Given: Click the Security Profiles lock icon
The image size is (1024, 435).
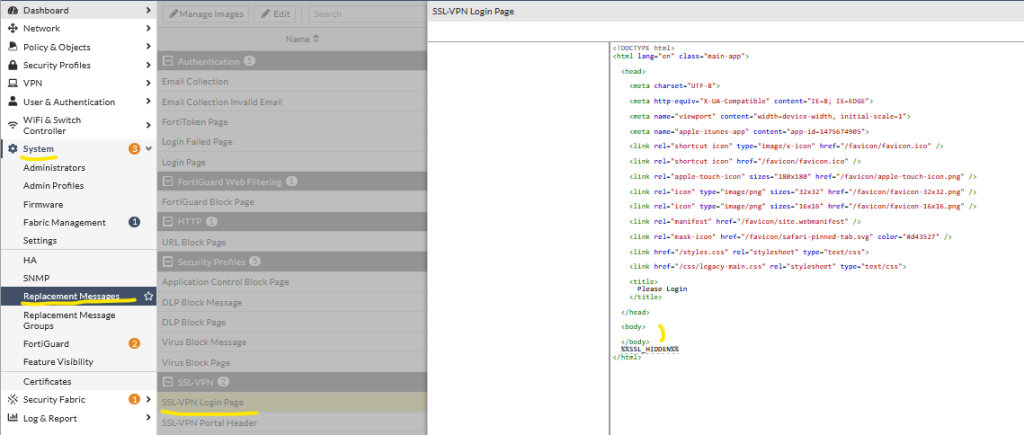Looking at the screenshot, I should 12,65.
